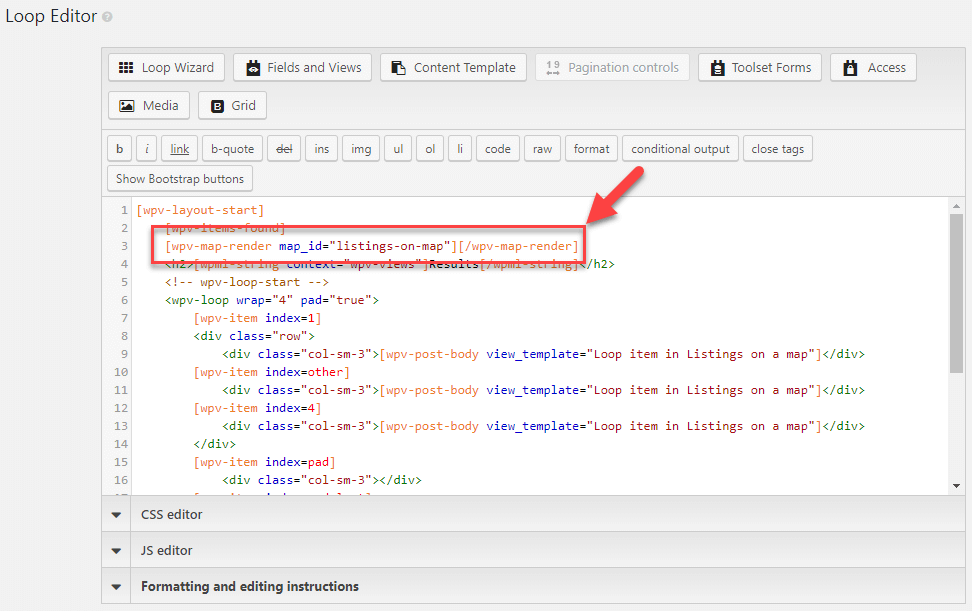Image resolution: width=972 pixels, height=611 pixels.
Task: Open the Access button
Action: pos(873,68)
